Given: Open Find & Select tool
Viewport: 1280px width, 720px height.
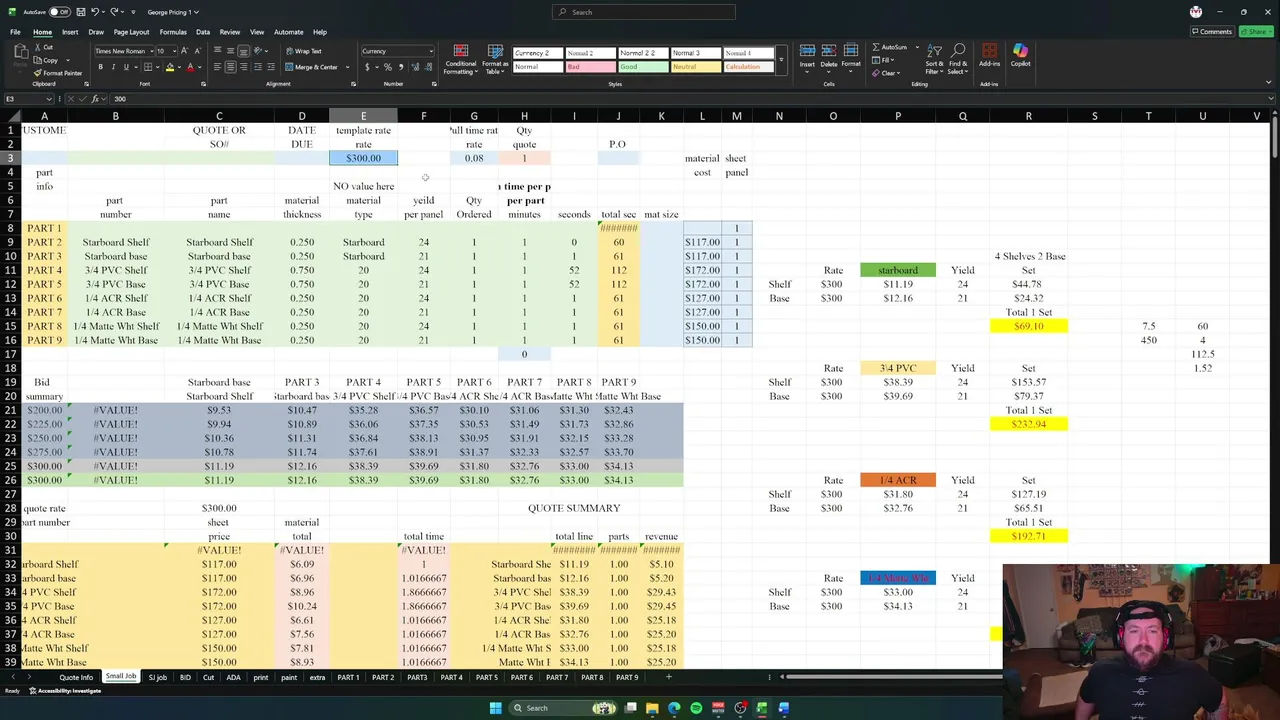Looking at the screenshot, I should tap(957, 60).
